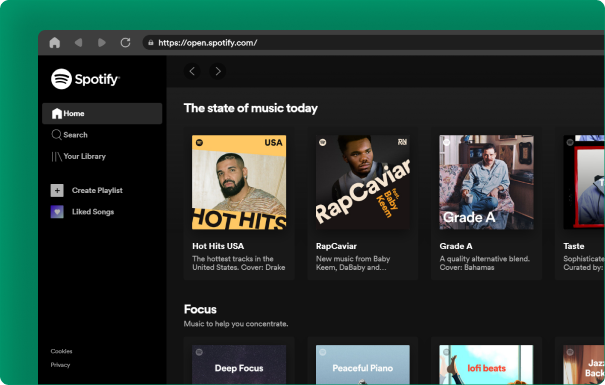This screenshot has width=605, height=385.
Task: Click 'Music to help you concentrate' subtitle
Action: coord(236,324)
